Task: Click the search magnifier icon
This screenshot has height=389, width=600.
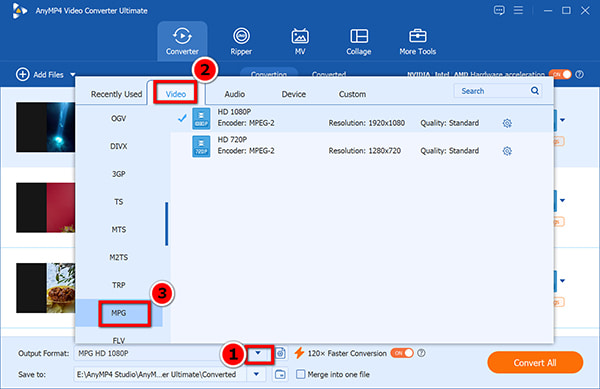Action: pos(535,91)
